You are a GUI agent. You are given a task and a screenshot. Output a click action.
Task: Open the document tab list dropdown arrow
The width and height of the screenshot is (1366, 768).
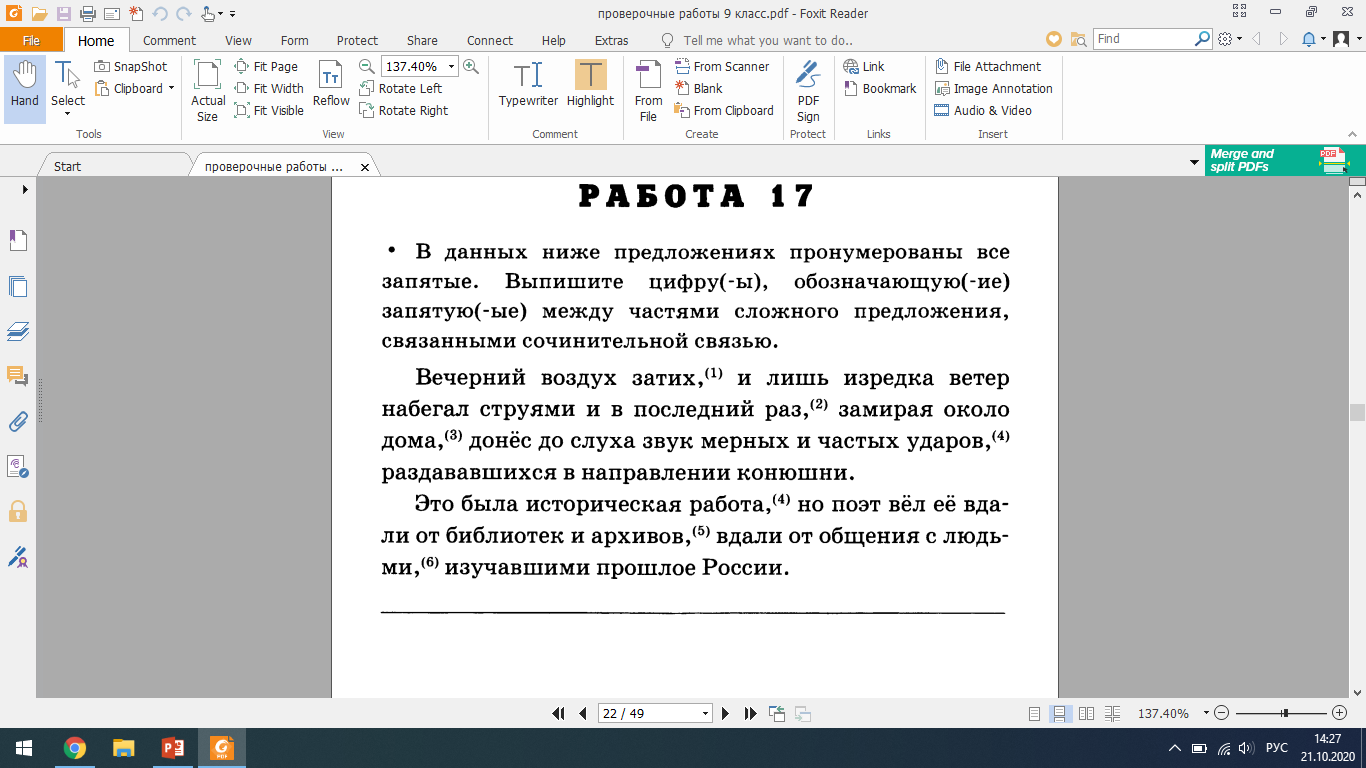pos(1194,162)
